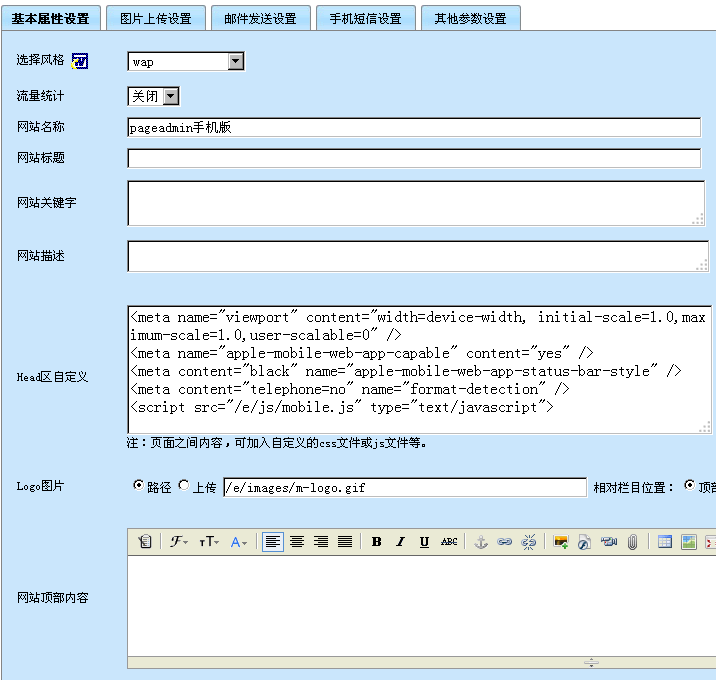This screenshot has width=716, height=680.
Task: Click the 网站标题 input field
Action: point(414,158)
